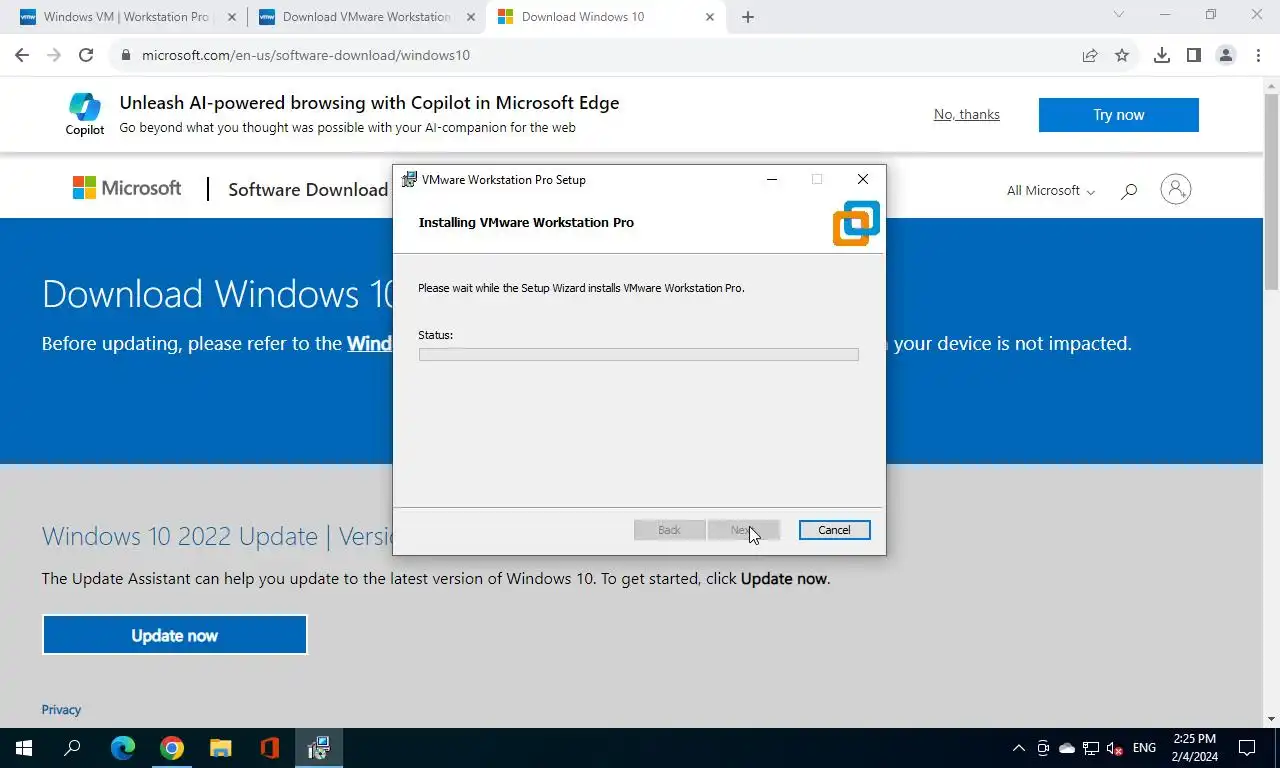Close the Download VMware Workstation tab
This screenshot has width=1280, height=768.
pyautogui.click(x=471, y=17)
